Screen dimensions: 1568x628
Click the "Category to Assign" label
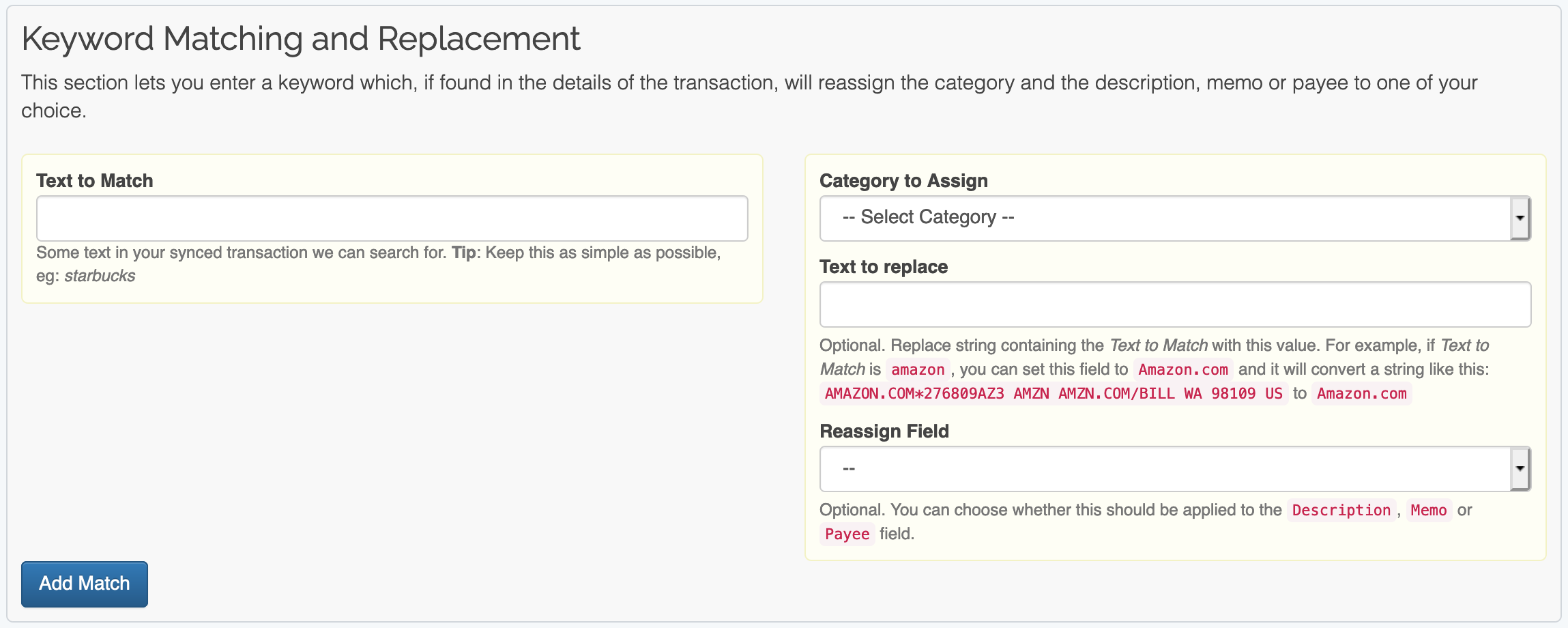pos(903,181)
